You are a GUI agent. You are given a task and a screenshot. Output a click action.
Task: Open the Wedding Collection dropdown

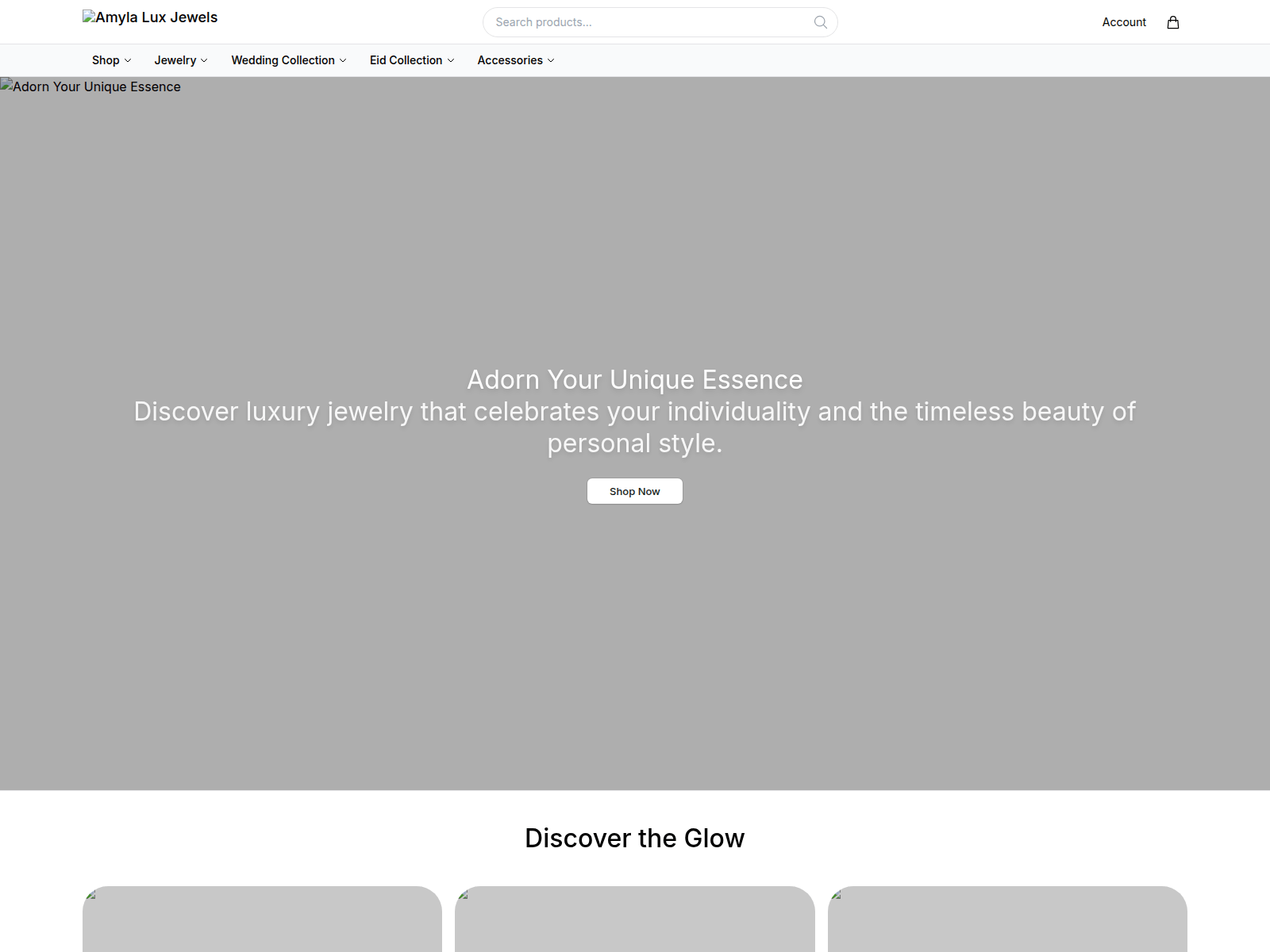(x=289, y=60)
